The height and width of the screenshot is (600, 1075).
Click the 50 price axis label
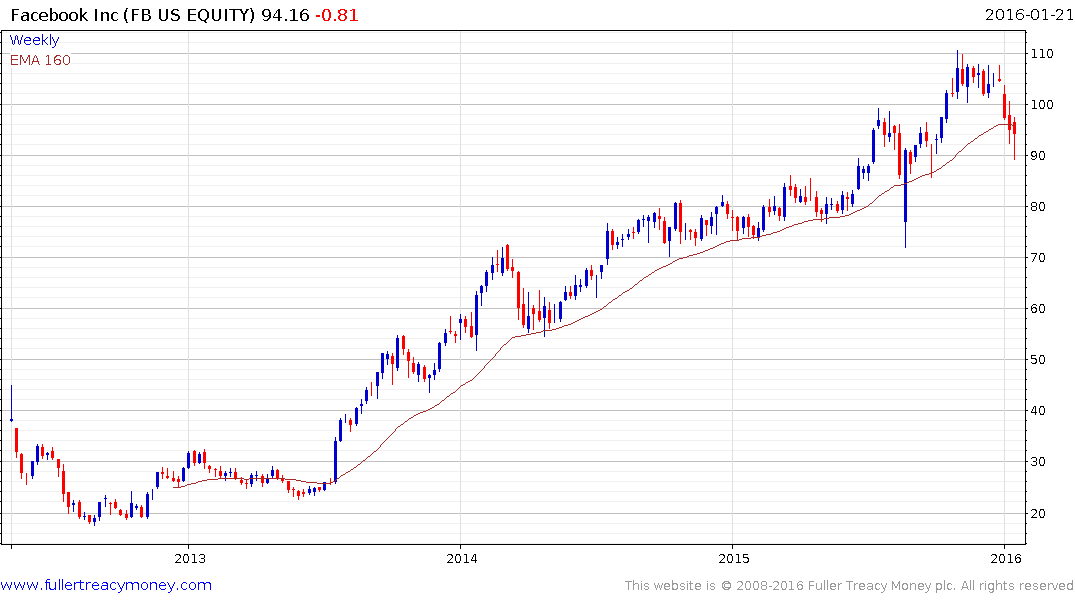coord(1038,360)
